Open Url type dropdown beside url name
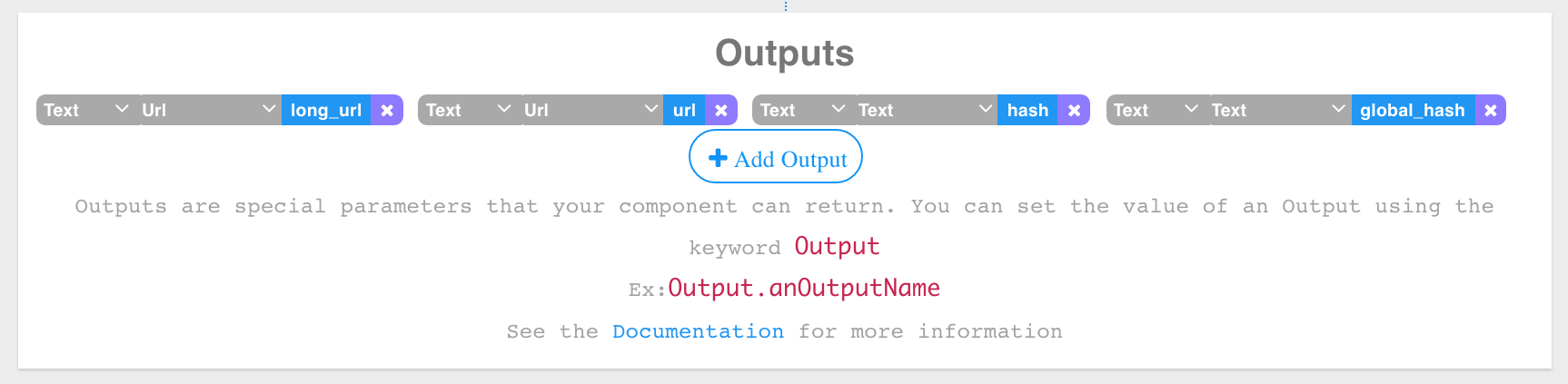Image resolution: width=1568 pixels, height=384 pixels. click(x=593, y=110)
